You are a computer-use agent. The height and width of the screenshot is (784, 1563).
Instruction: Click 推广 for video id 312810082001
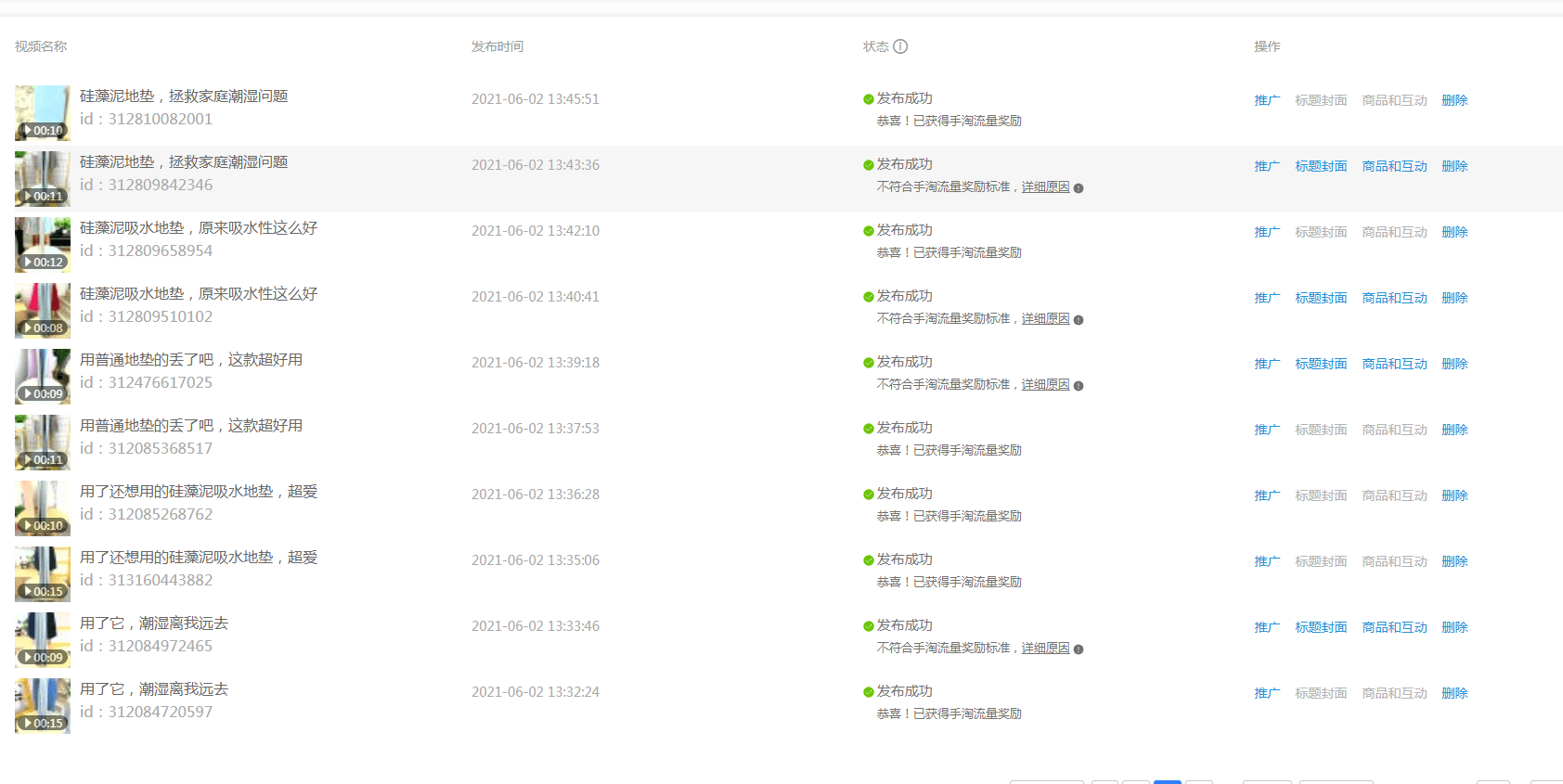tap(1267, 100)
